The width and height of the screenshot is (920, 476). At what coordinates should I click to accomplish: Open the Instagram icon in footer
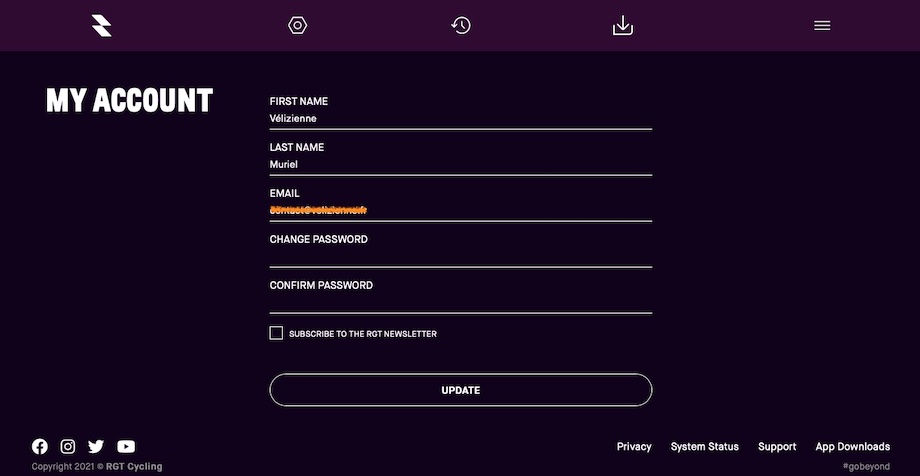[68, 447]
